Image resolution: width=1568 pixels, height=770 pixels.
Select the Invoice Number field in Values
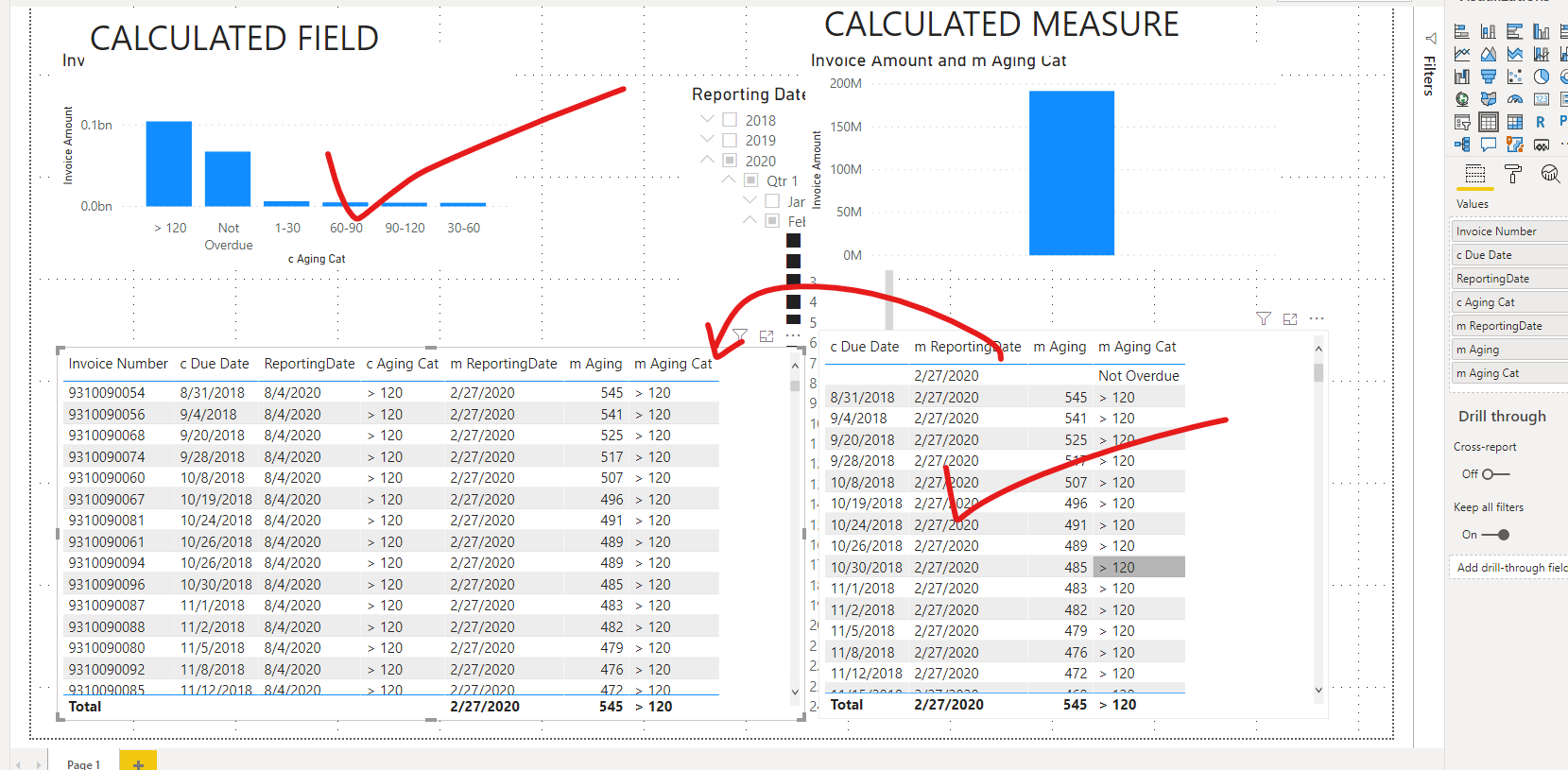1509,231
